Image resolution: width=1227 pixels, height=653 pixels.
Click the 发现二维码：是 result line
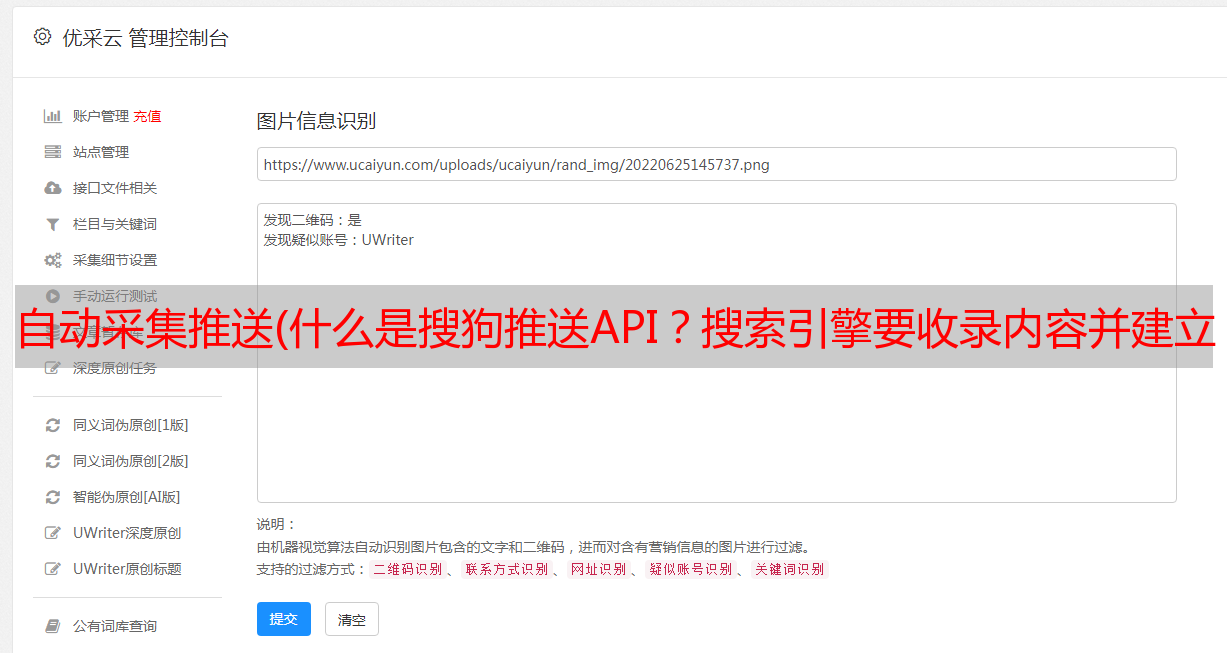[x=313, y=220]
